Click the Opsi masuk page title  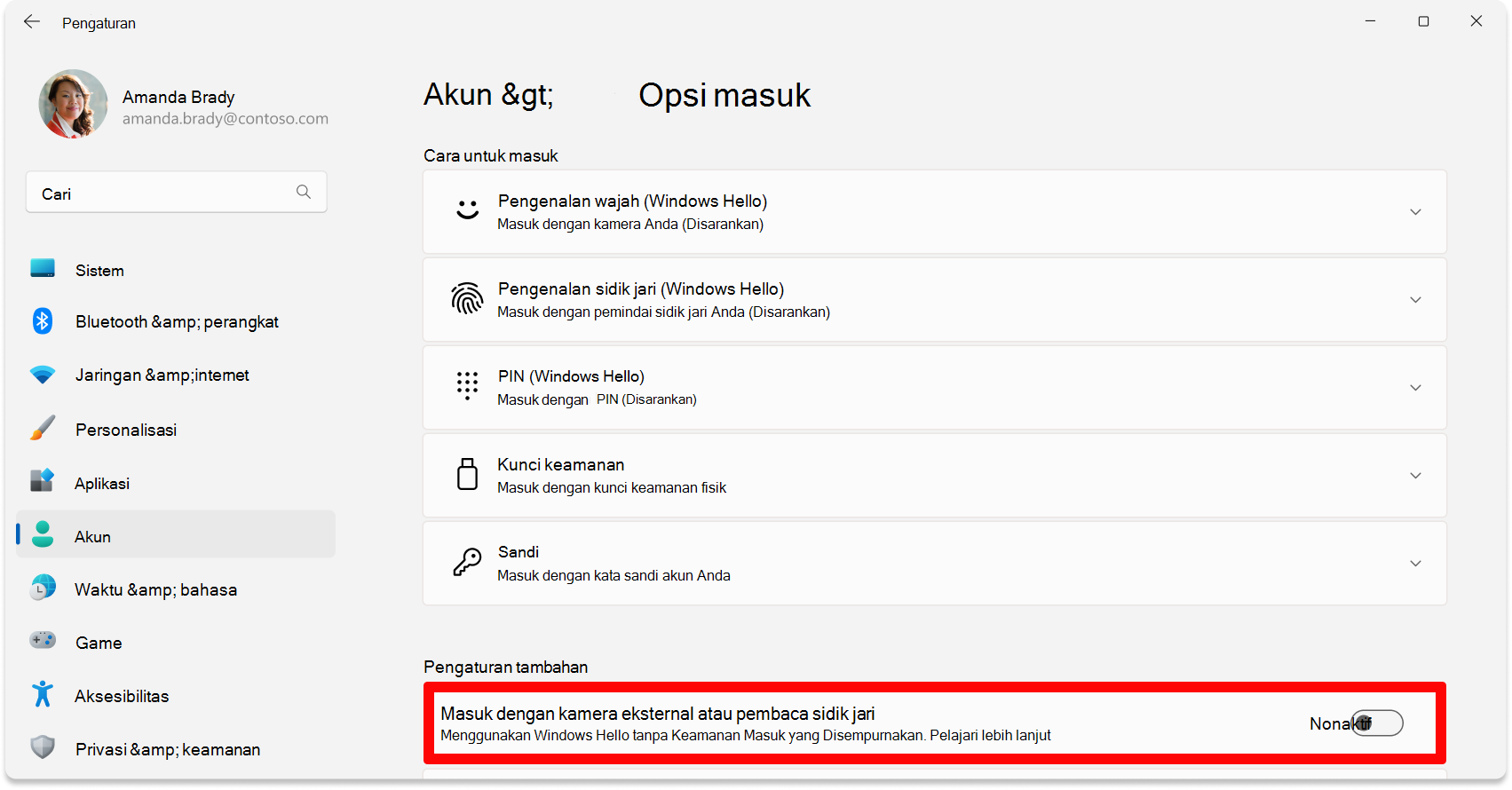click(724, 95)
